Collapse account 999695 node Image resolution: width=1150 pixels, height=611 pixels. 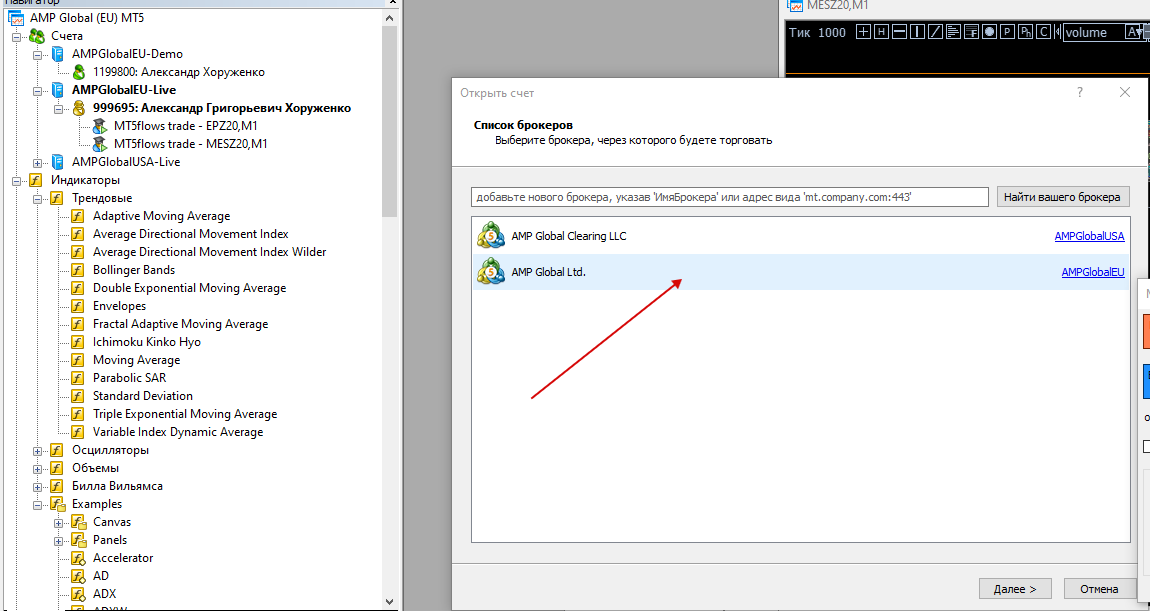tap(59, 109)
